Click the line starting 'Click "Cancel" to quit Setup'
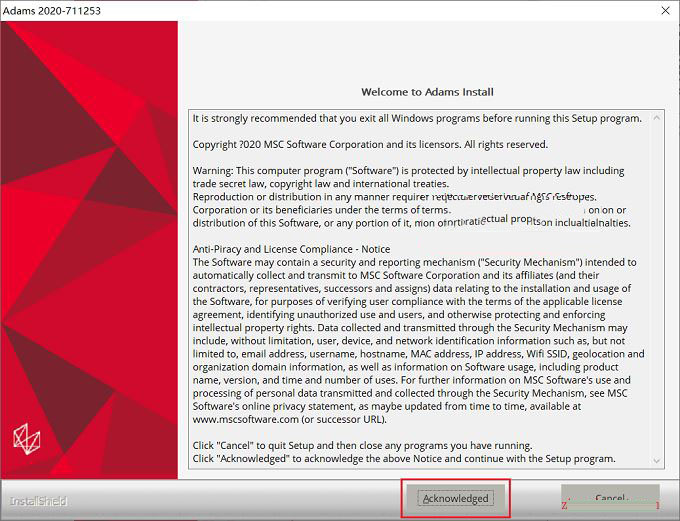Image resolution: width=680 pixels, height=521 pixels. pyautogui.click(x=362, y=446)
